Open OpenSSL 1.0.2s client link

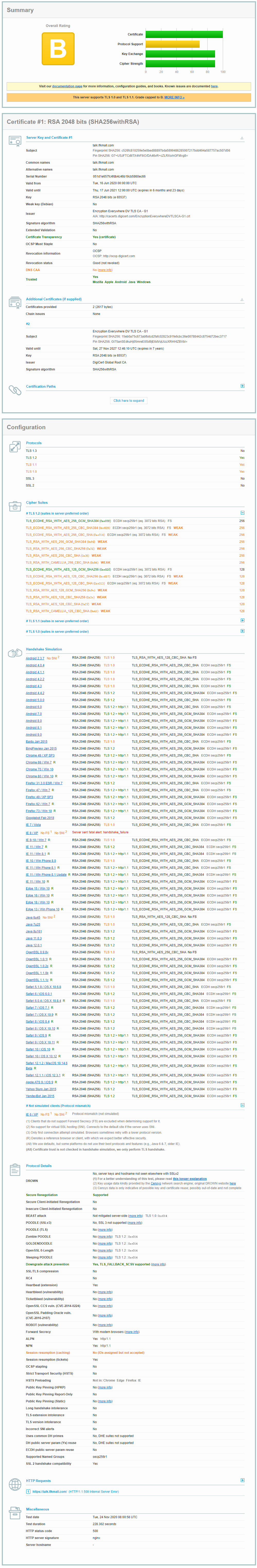click(37, 966)
